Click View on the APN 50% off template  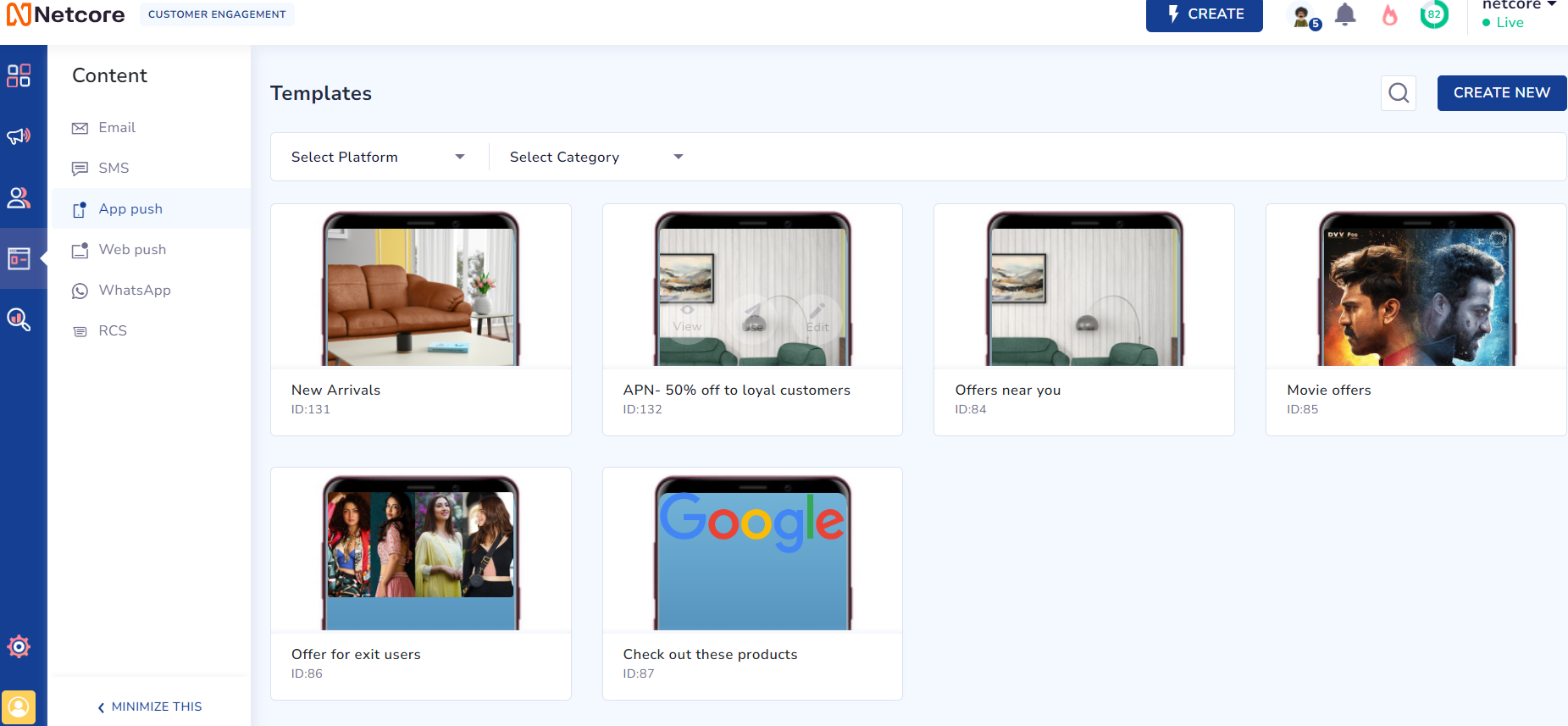(x=687, y=319)
